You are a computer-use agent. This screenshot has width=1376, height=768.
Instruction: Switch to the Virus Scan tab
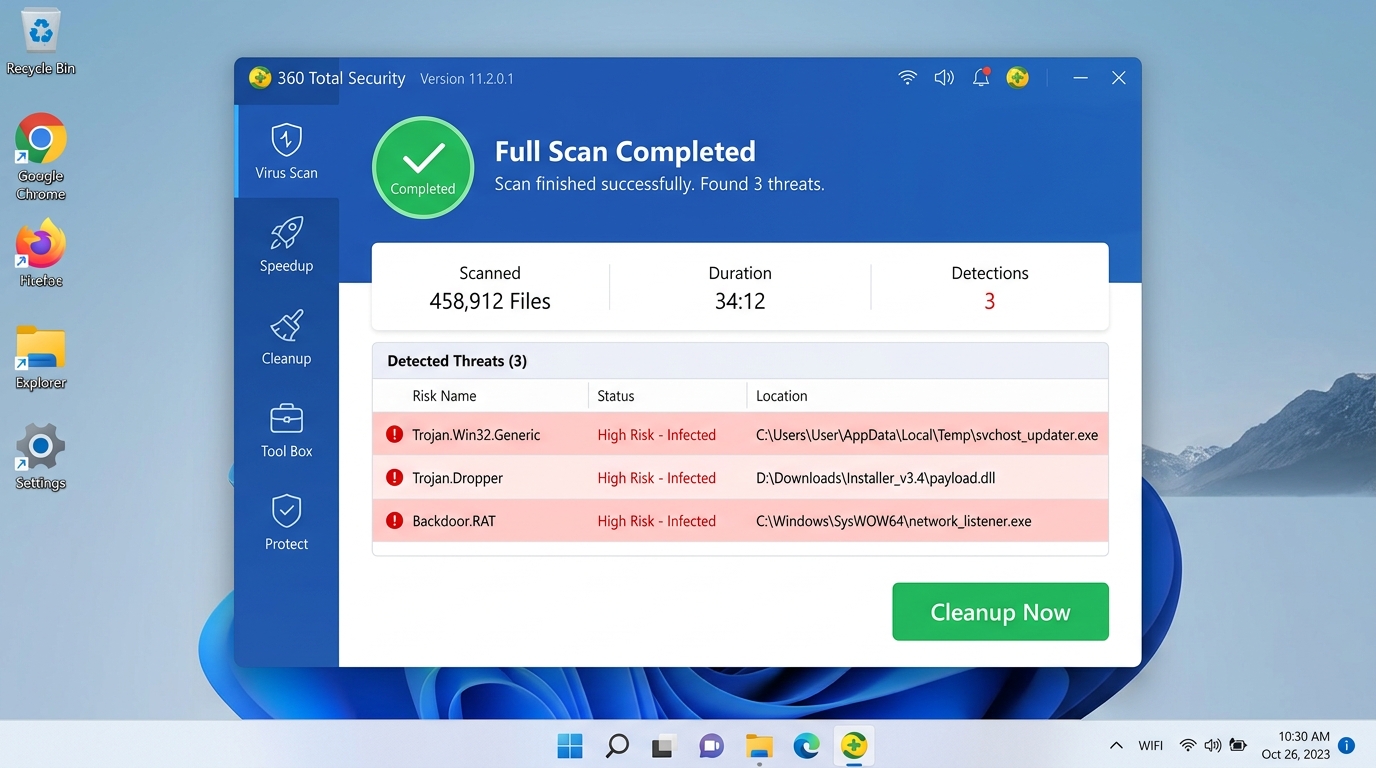(286, 150)
